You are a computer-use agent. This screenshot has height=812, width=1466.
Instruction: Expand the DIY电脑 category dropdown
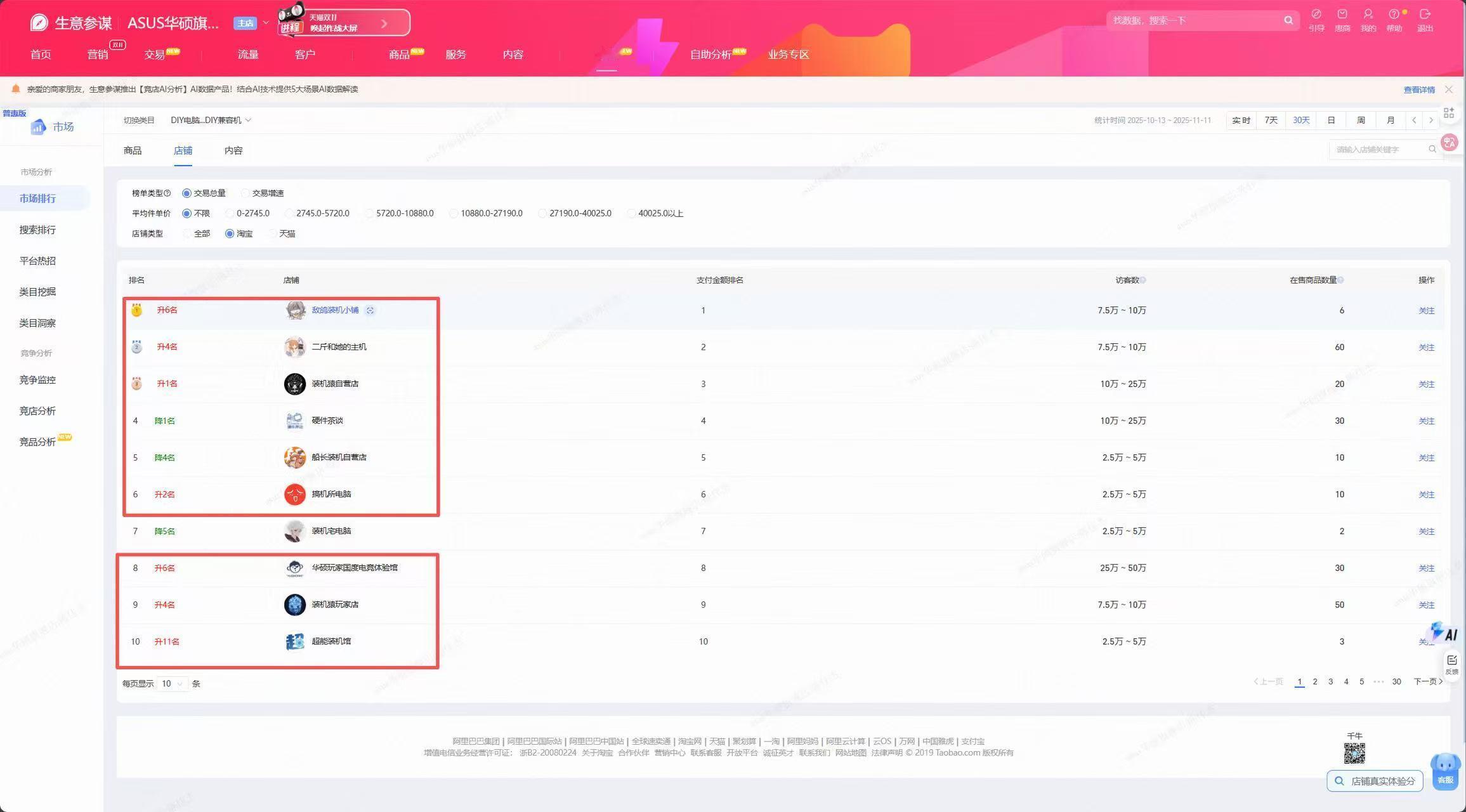[x=211, y=121]
